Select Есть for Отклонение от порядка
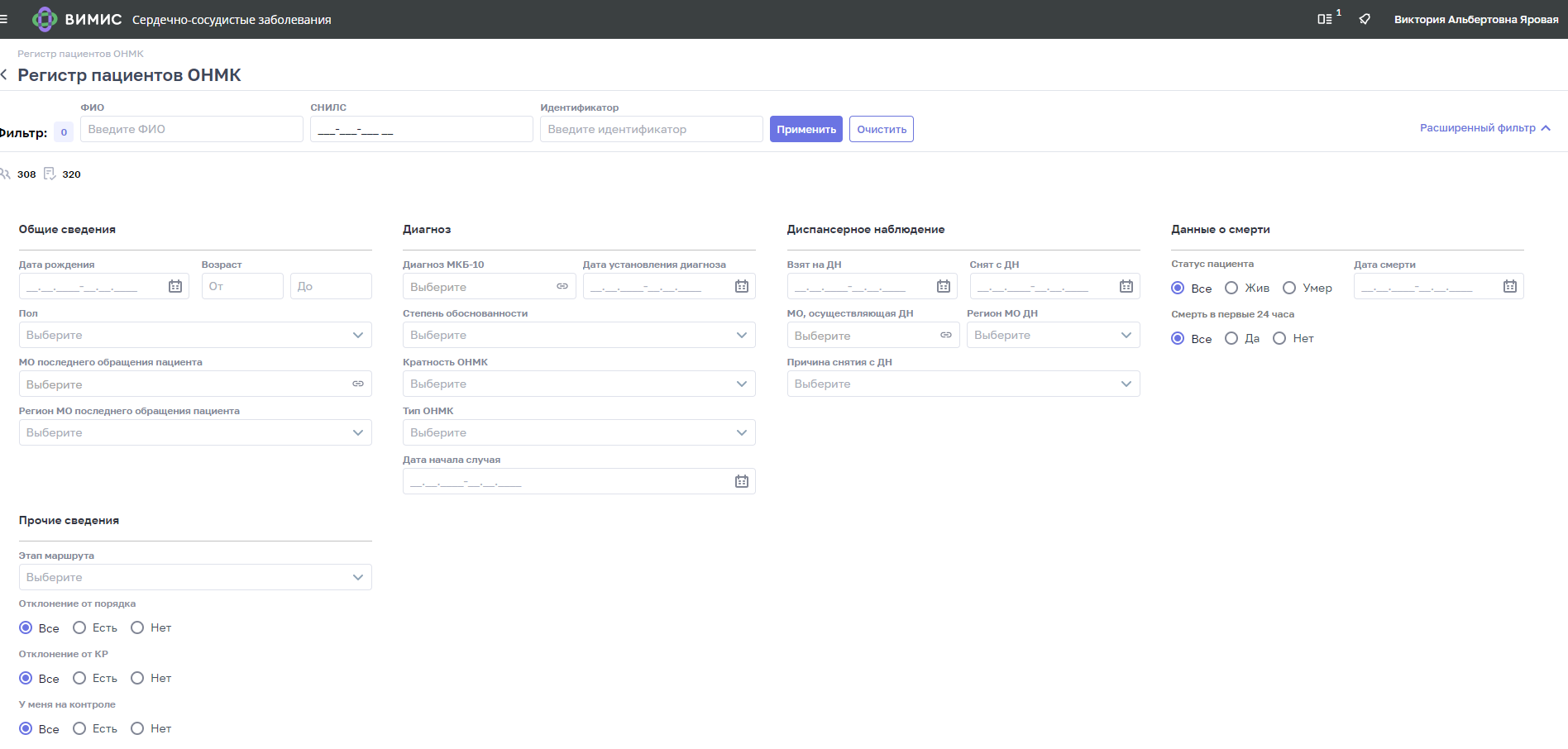 pyautogui.click(x=79, y=627)
